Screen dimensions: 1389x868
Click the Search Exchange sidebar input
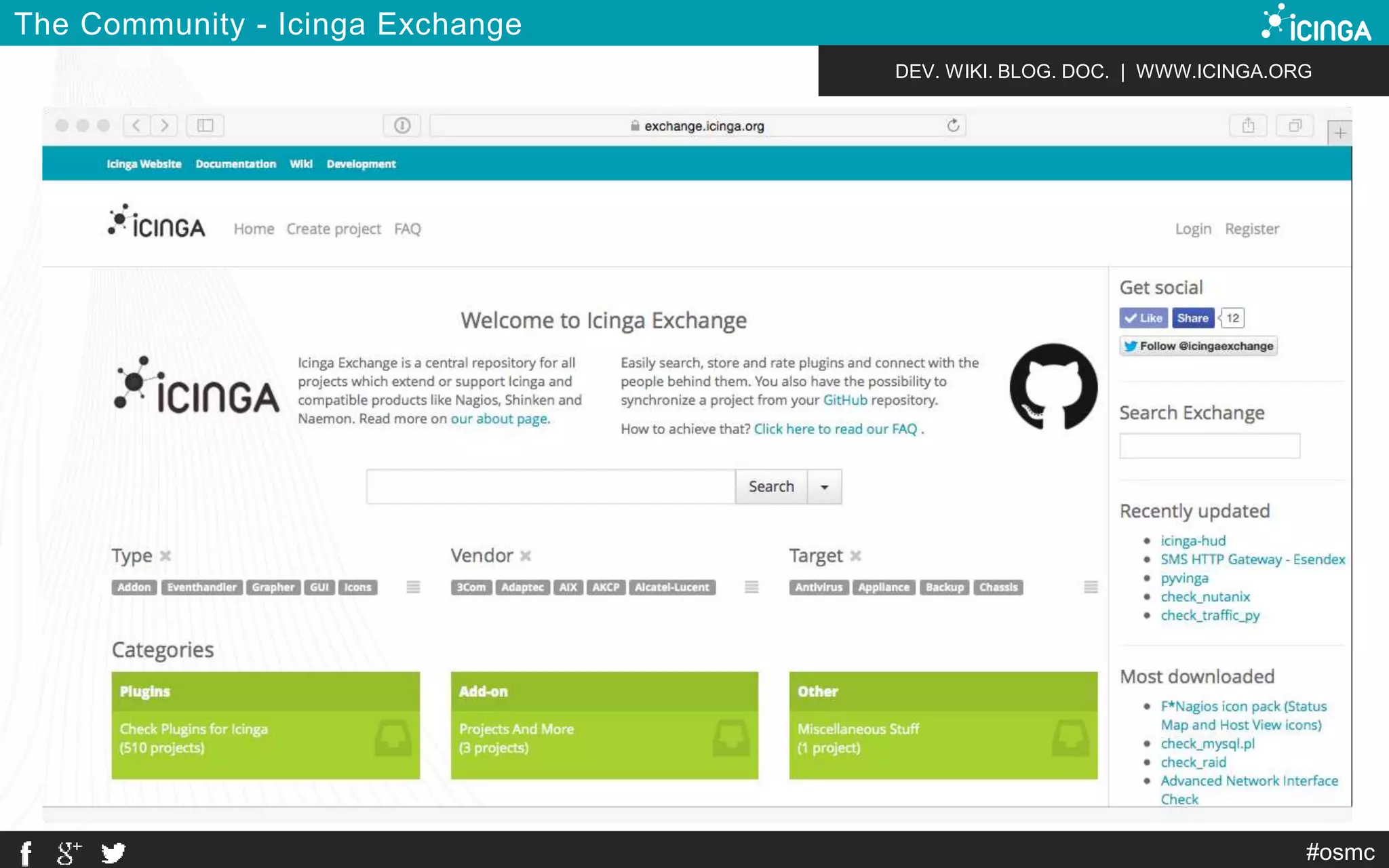pos(1209,446)
